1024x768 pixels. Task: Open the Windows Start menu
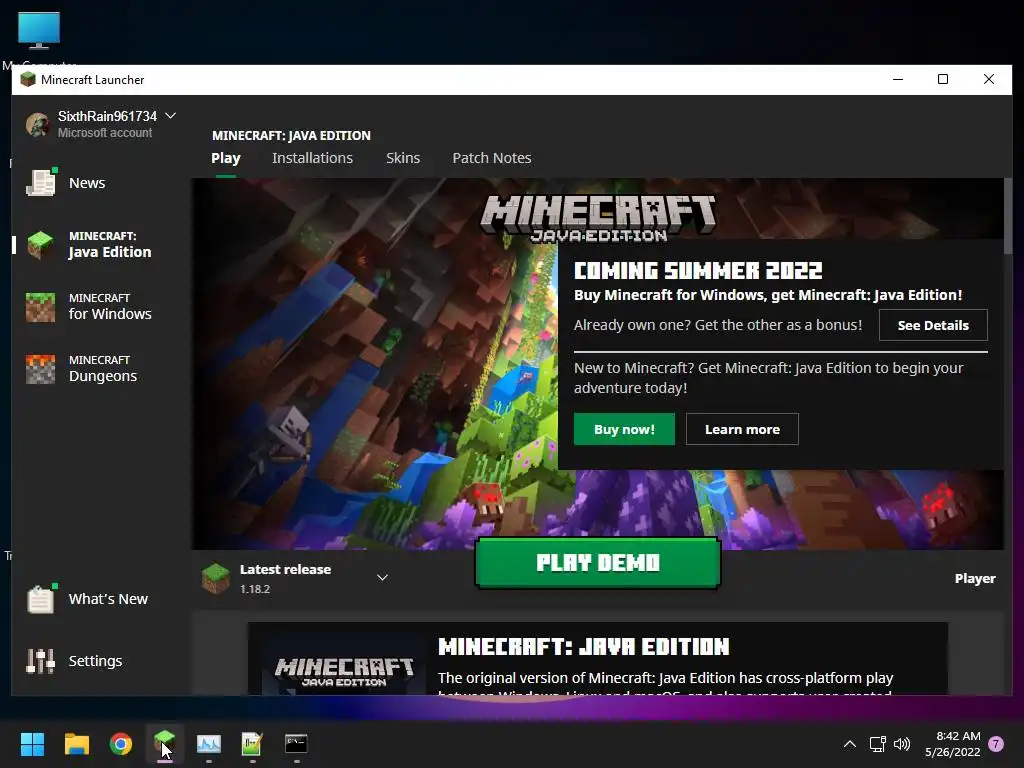[32, 744]
